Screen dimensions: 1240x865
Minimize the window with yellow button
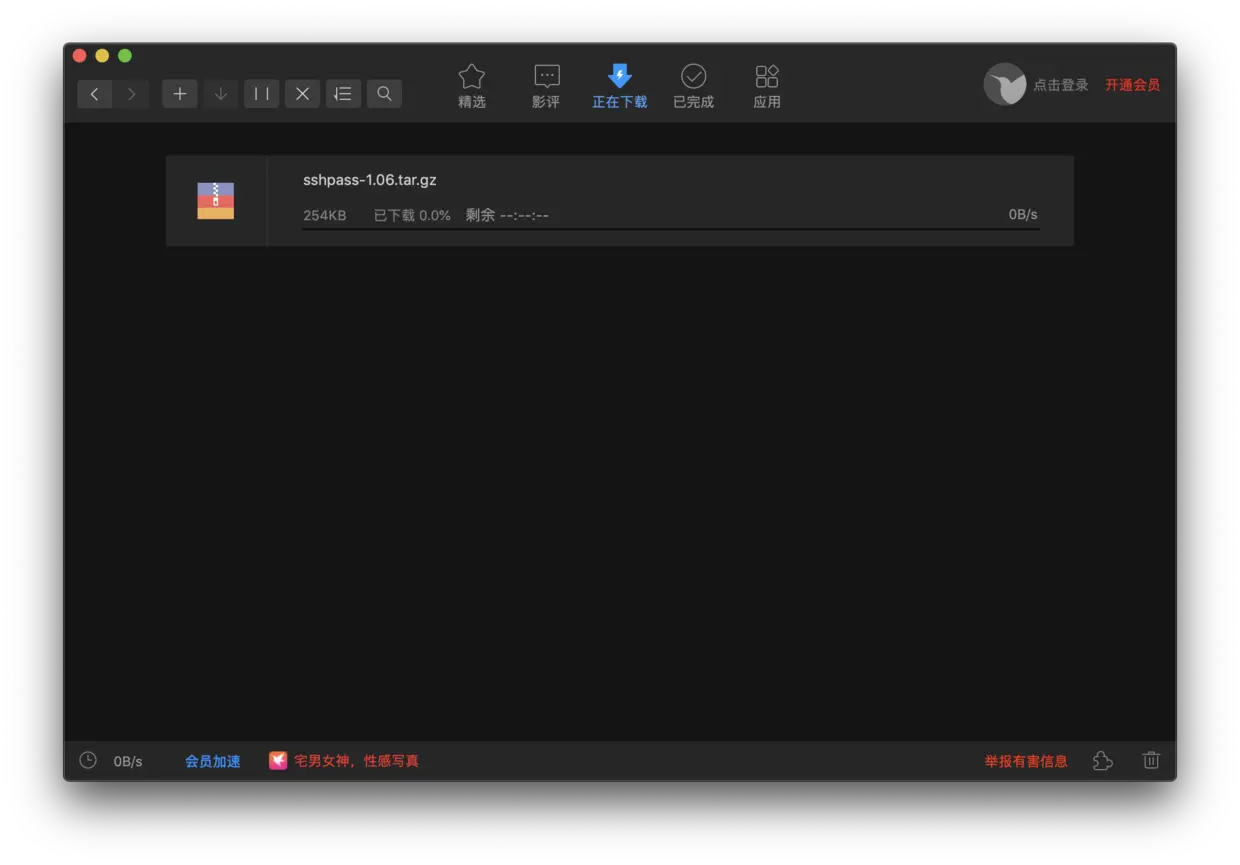pyautogui.click(x=102, y=56)
